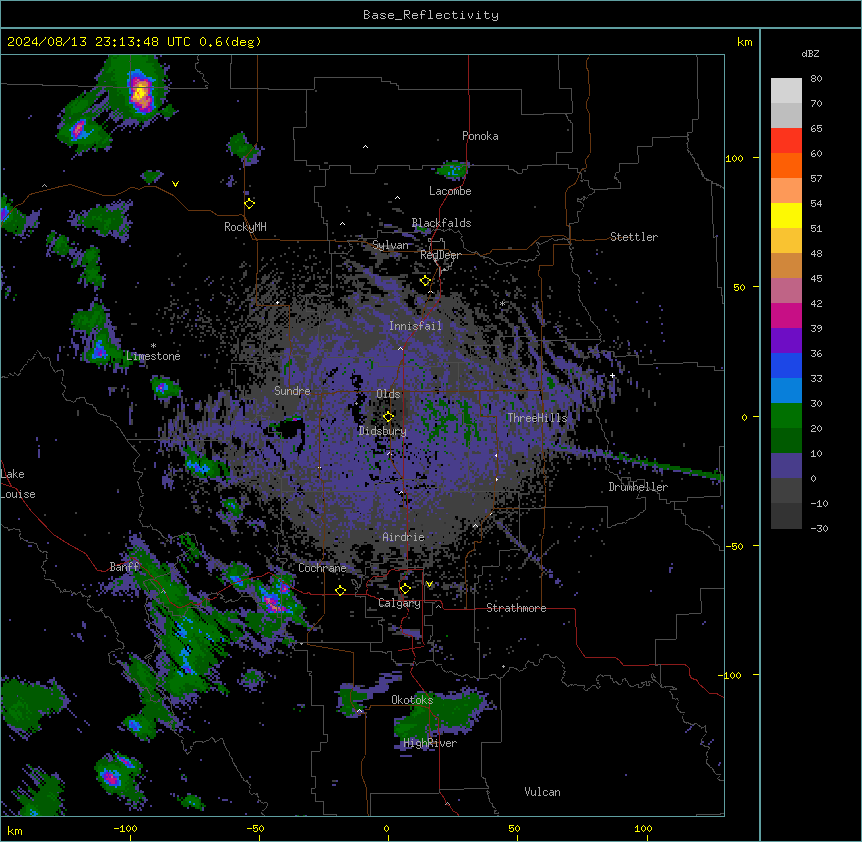Viewport: 862px width, 842px height.
Task: Click the Lacombe city label
Action: click(x=450, y=191)
